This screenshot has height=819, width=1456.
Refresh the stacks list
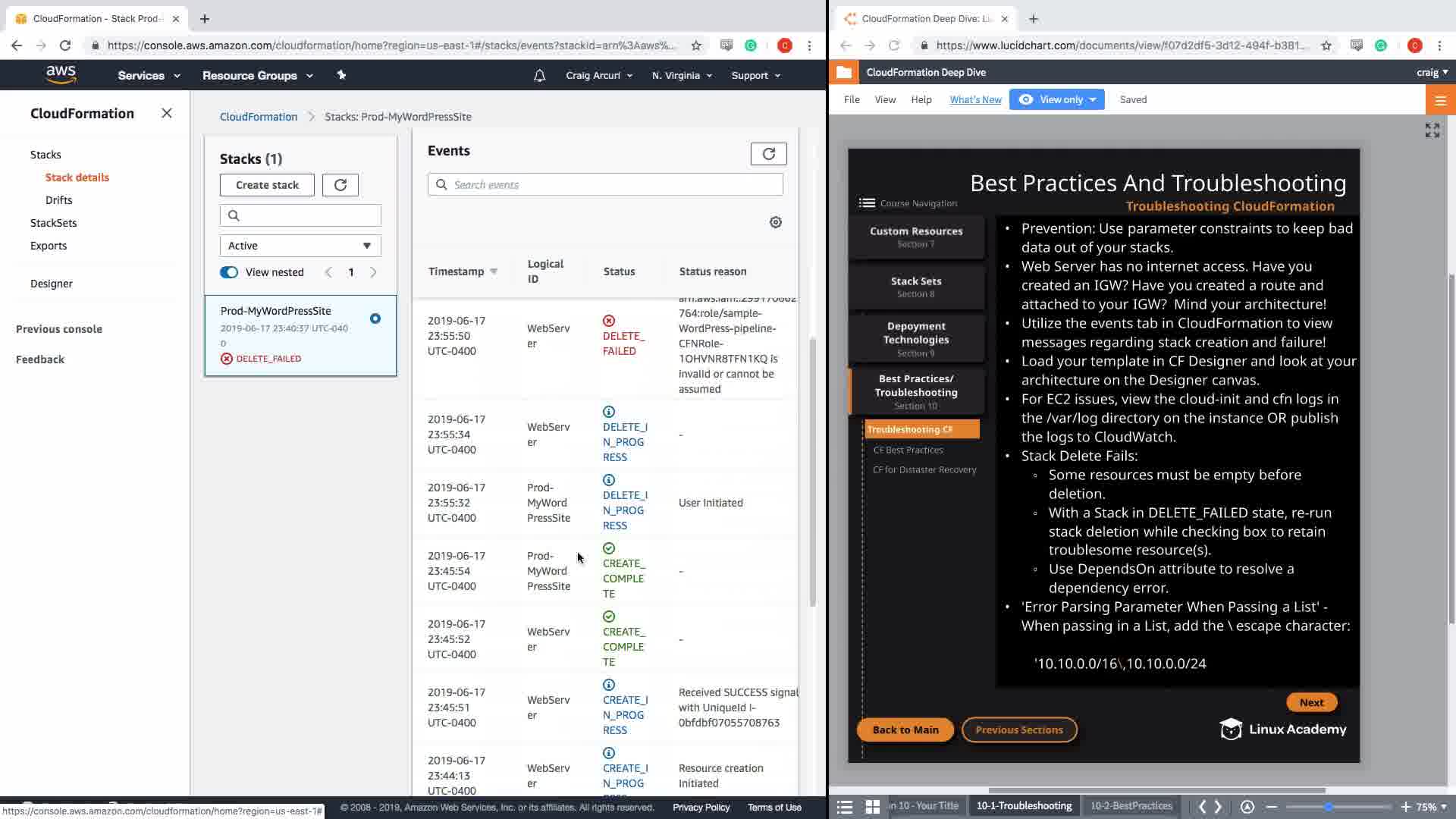(x=340, y=185)
